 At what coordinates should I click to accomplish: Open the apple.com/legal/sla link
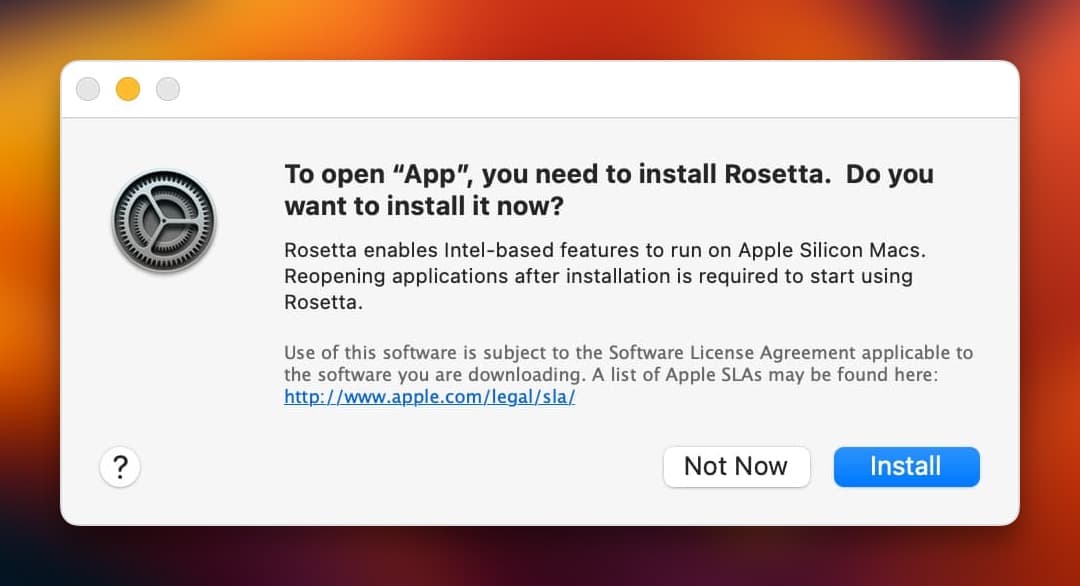click(x=429, y=397)
